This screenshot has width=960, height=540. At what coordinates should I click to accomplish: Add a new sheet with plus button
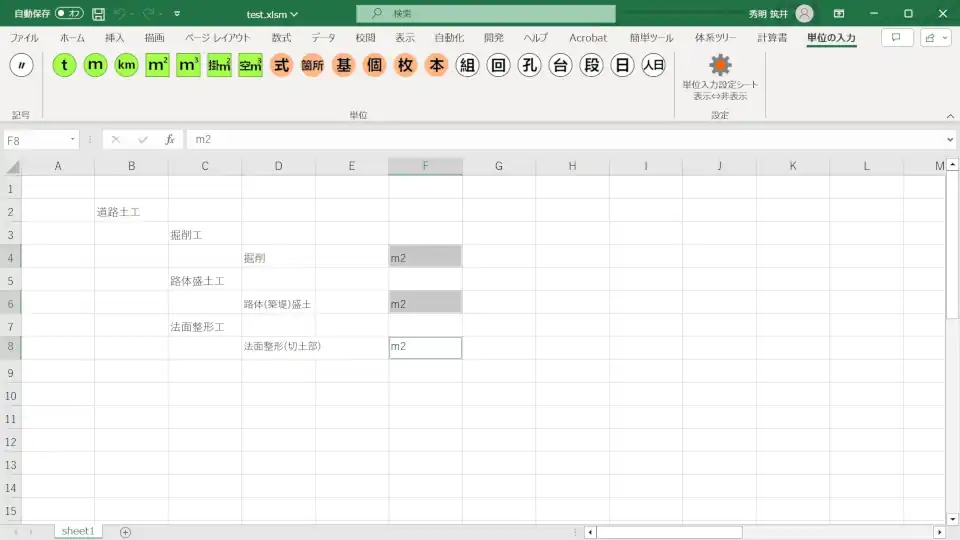[125, 532]
